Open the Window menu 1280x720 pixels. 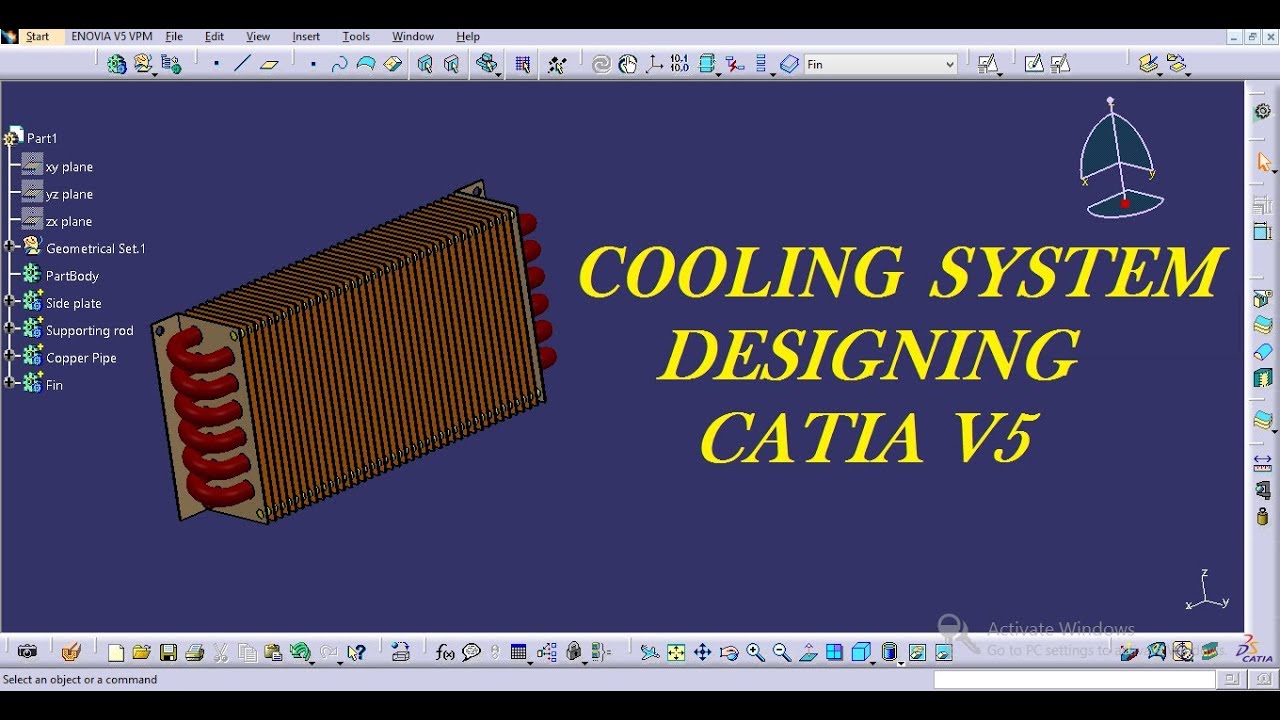coord(413,37)
